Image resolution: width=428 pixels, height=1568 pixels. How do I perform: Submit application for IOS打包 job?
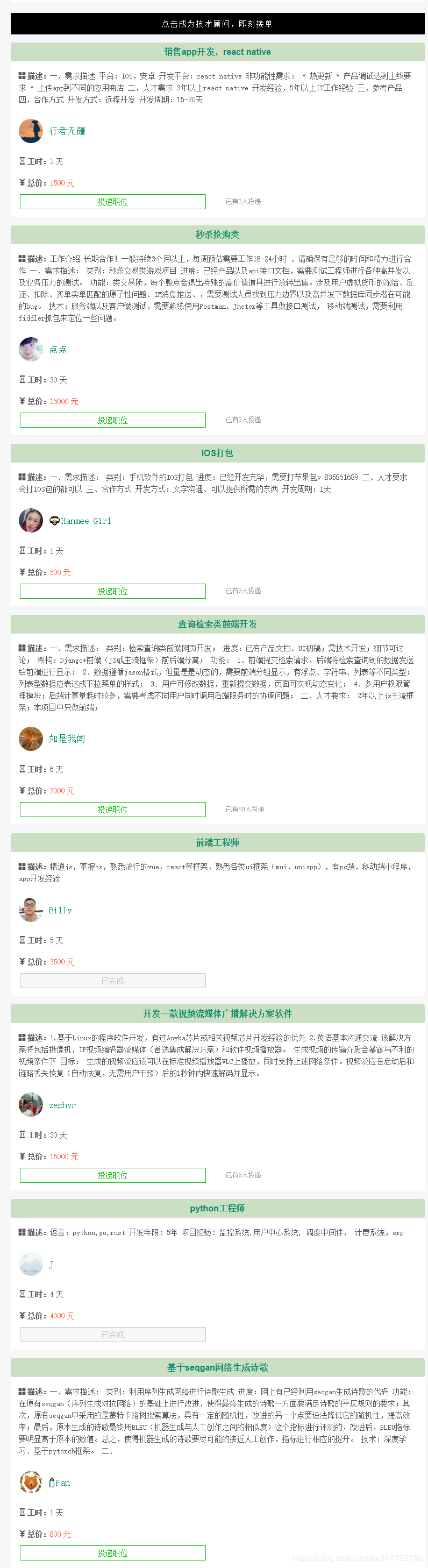(112, 591)
